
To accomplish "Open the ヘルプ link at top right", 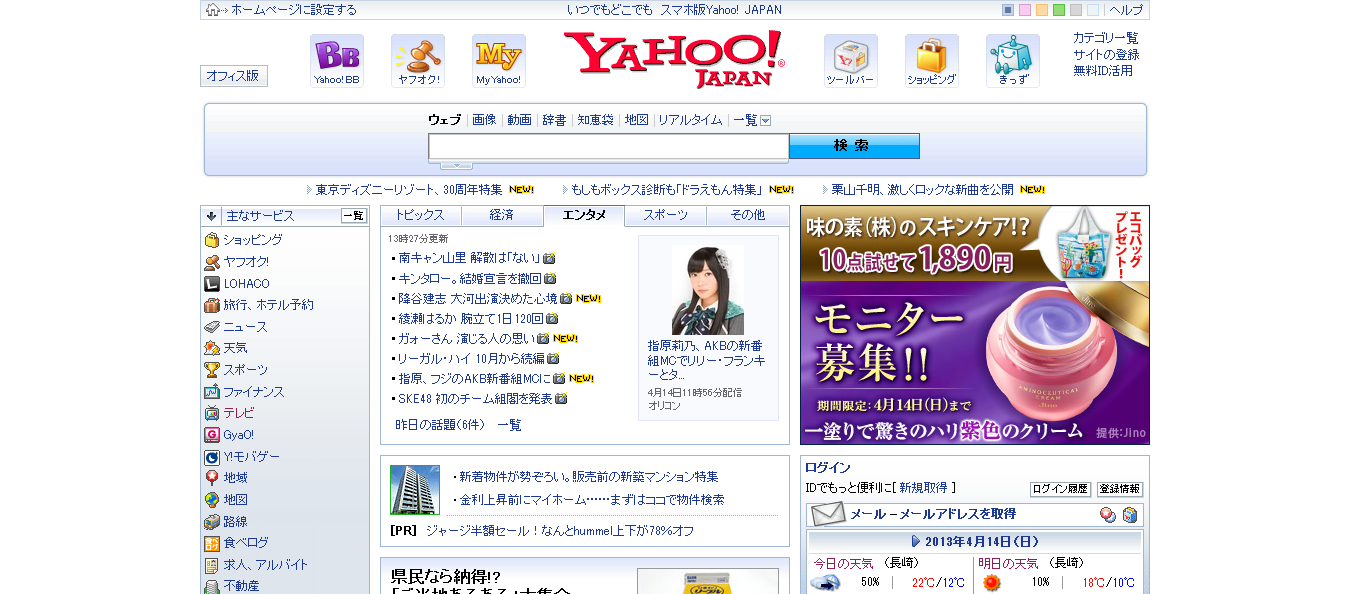I will [1126, 10].
